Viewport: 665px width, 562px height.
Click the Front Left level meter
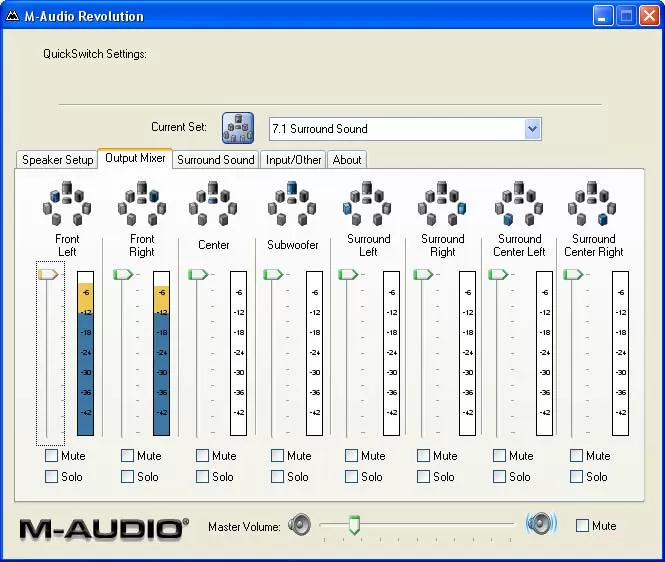[85, 353]
